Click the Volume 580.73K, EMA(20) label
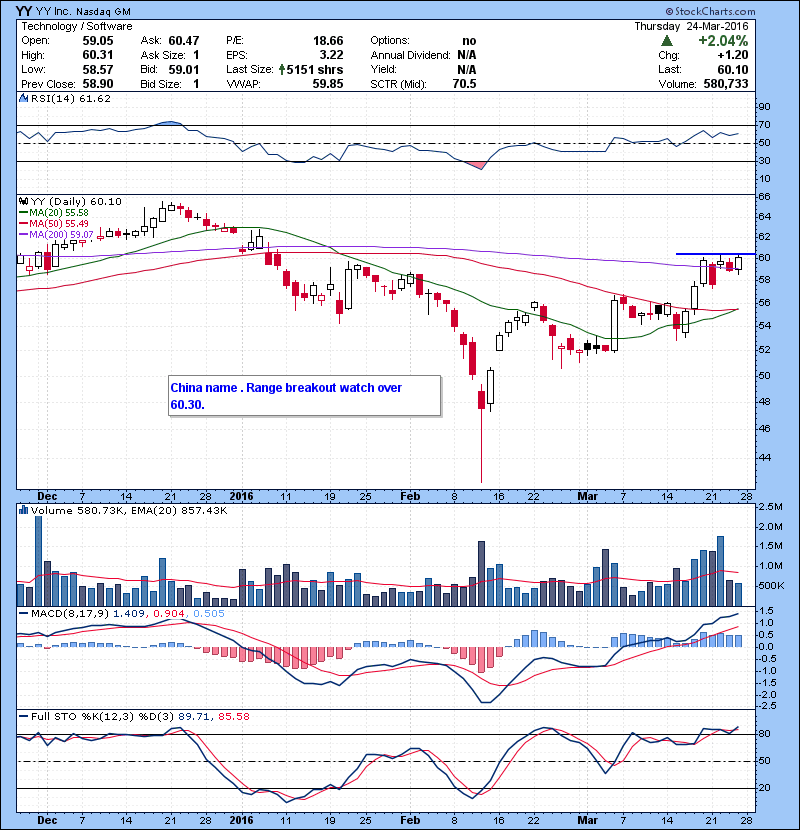 coord(129,510)
